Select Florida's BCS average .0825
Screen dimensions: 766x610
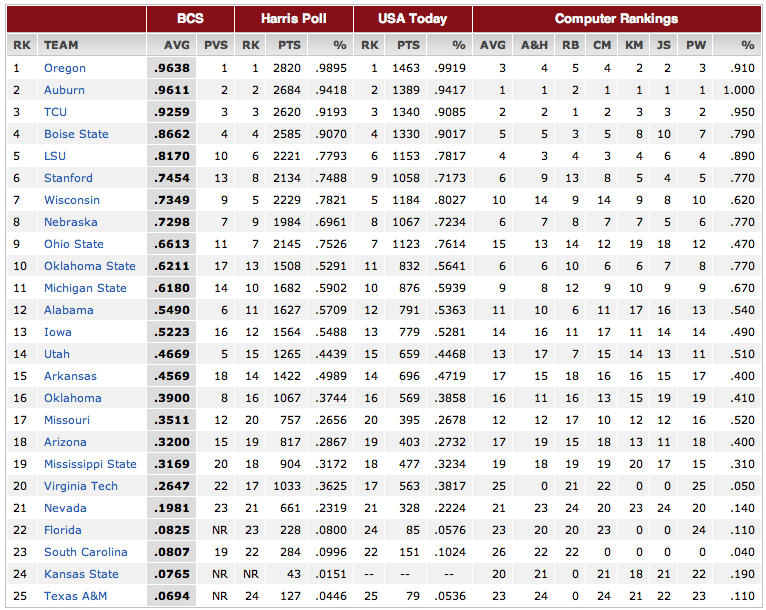172,529
